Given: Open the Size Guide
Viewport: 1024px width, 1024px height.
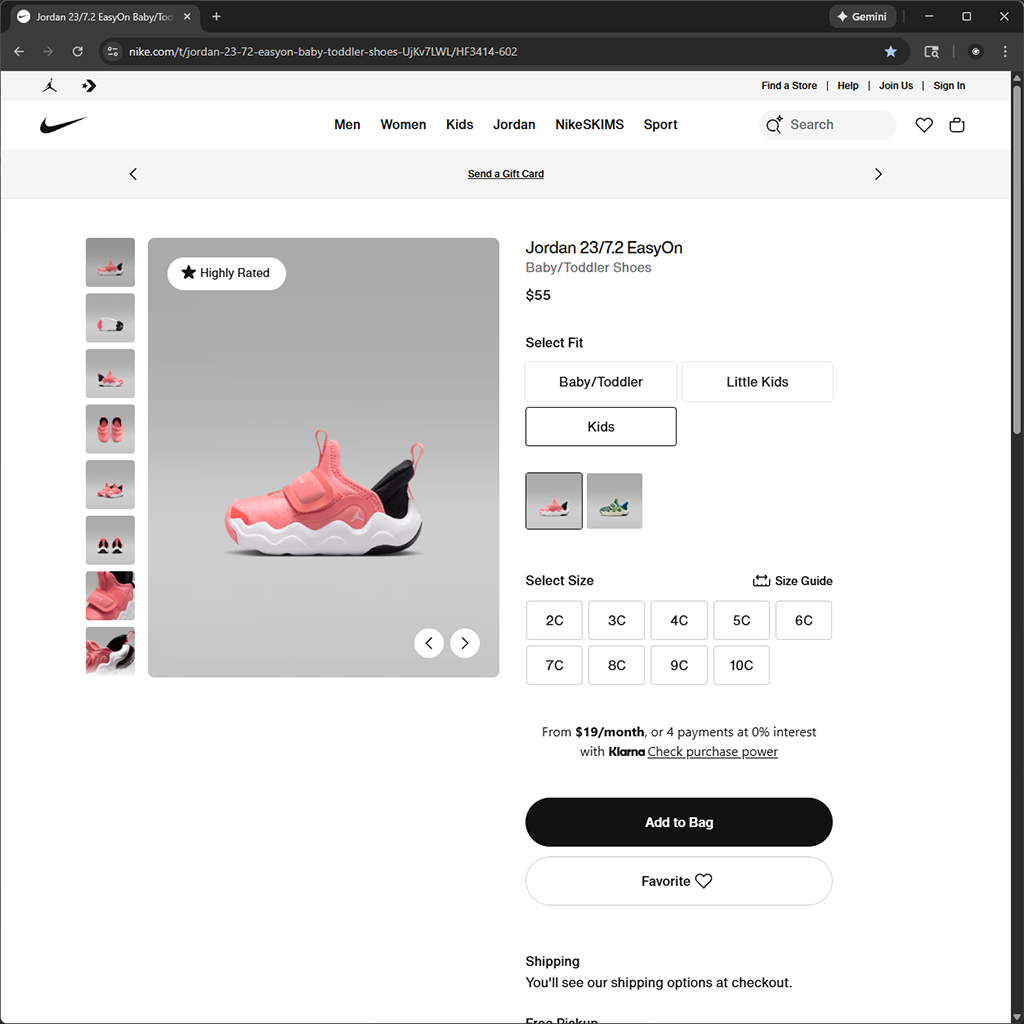Looking at the screenshot, I should (792, 581).
